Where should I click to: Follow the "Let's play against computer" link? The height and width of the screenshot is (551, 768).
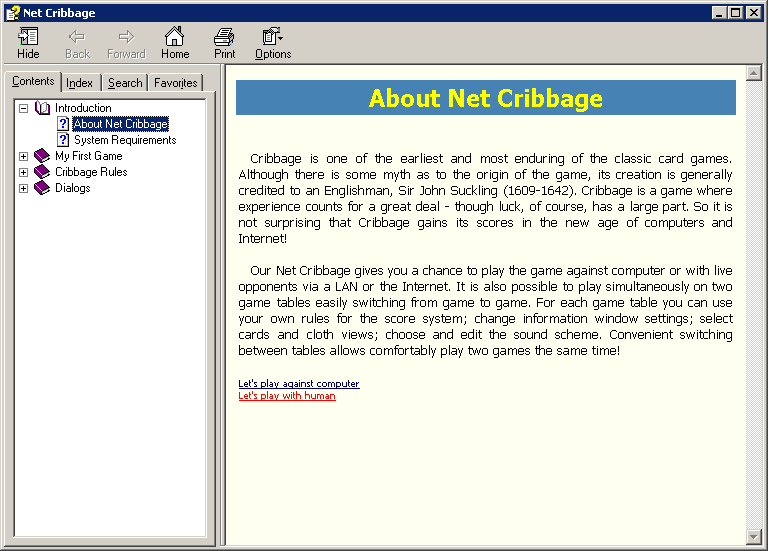click(x=299, y=383)
